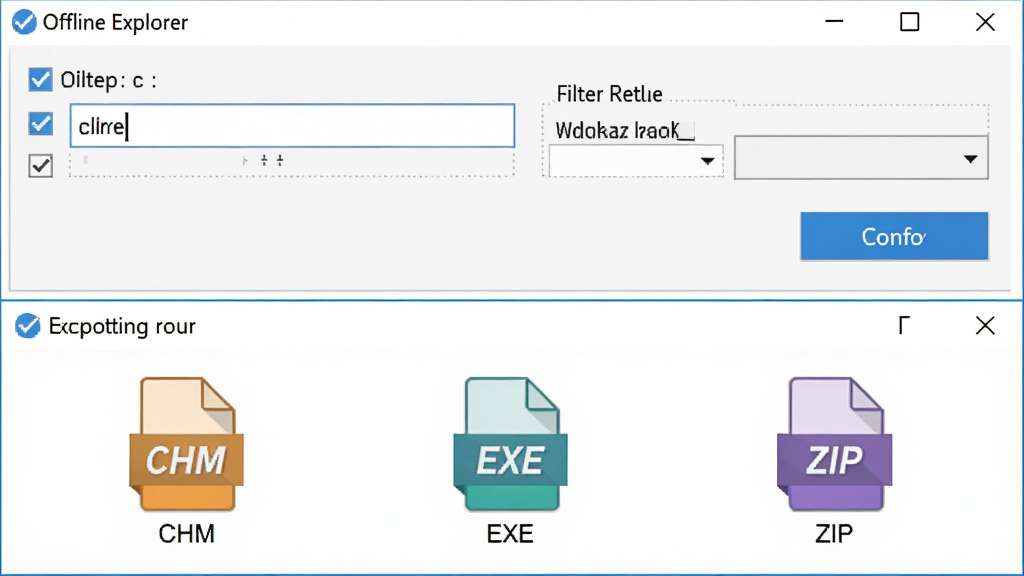This screenshot has height=576, width=1024.
Task: Expand the wide right-hand combo box
Action: pos(861,157)
